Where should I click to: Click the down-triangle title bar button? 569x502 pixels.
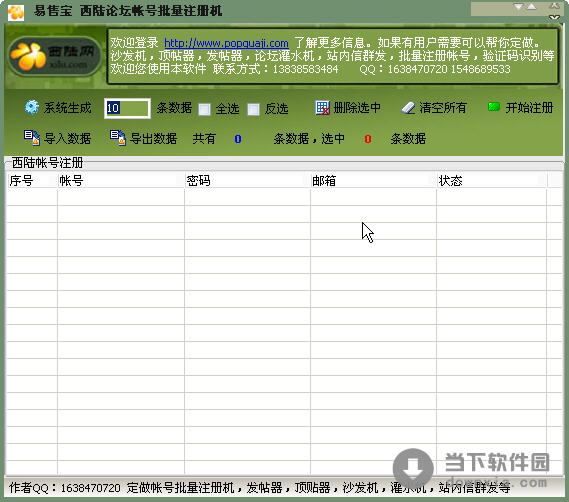(518, 7)
